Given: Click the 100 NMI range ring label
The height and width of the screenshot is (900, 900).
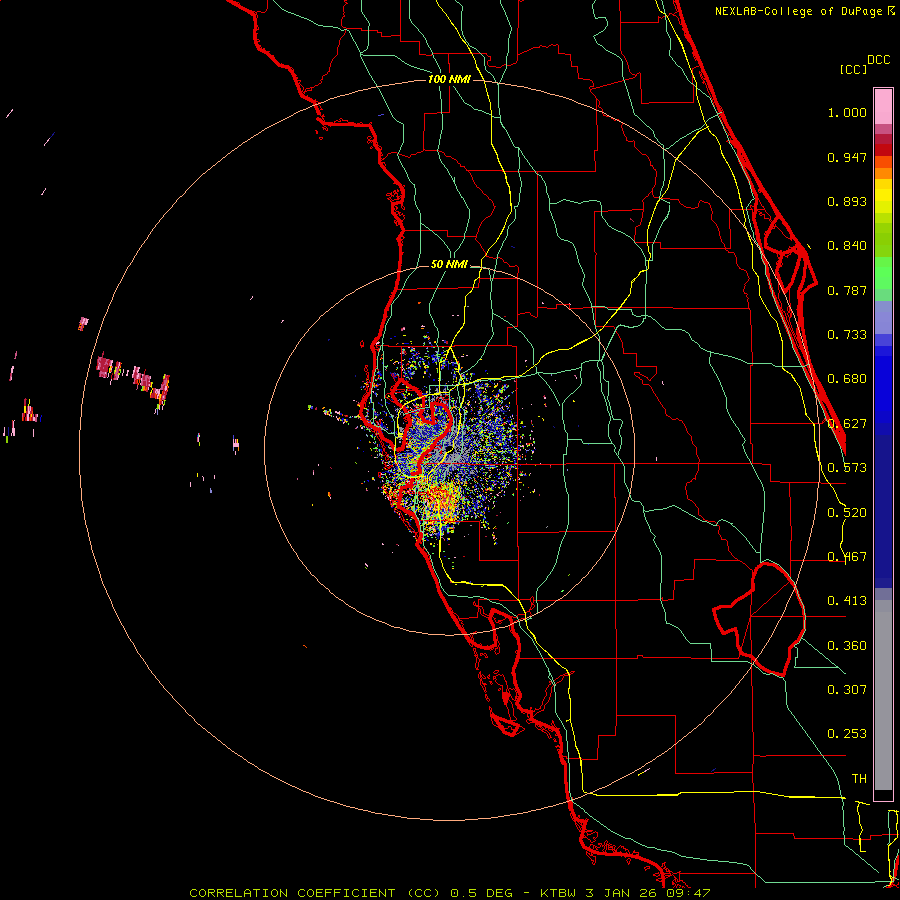Looking at the screenshot, I should click(449, 79).
